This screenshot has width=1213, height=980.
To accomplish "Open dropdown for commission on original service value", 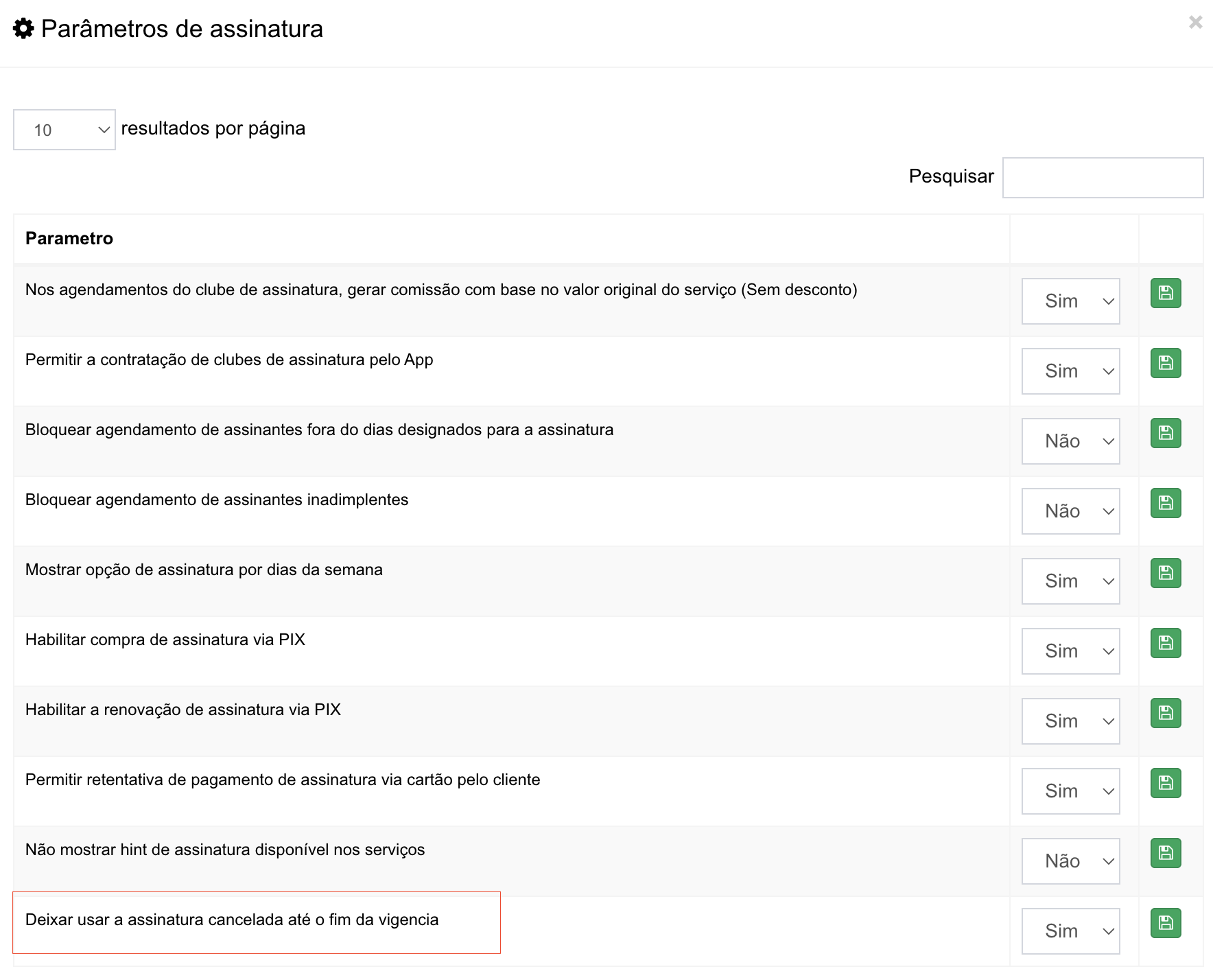I will (x=1070, y=301).
